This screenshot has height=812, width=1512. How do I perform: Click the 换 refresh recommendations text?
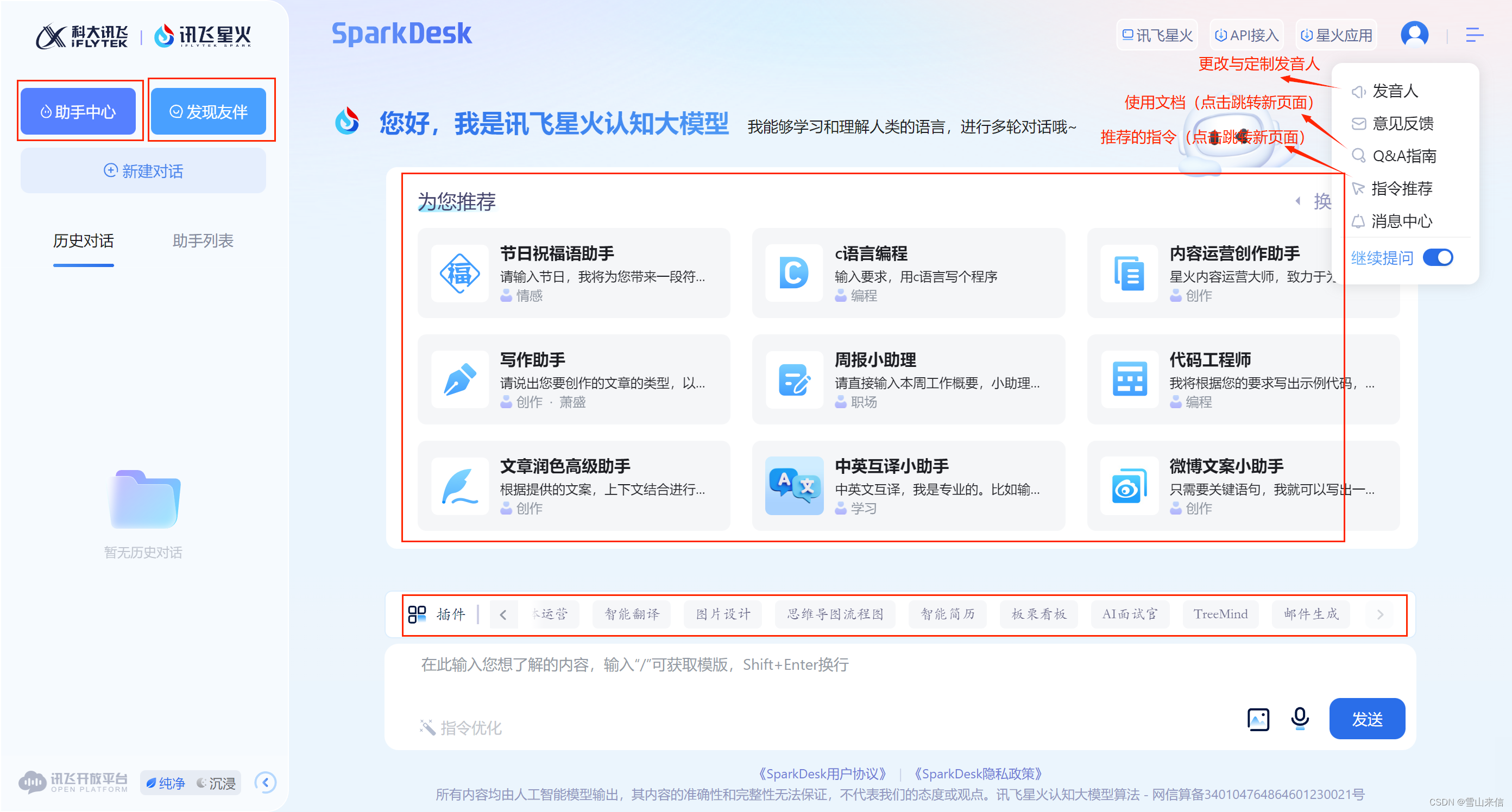[1321, 201]
